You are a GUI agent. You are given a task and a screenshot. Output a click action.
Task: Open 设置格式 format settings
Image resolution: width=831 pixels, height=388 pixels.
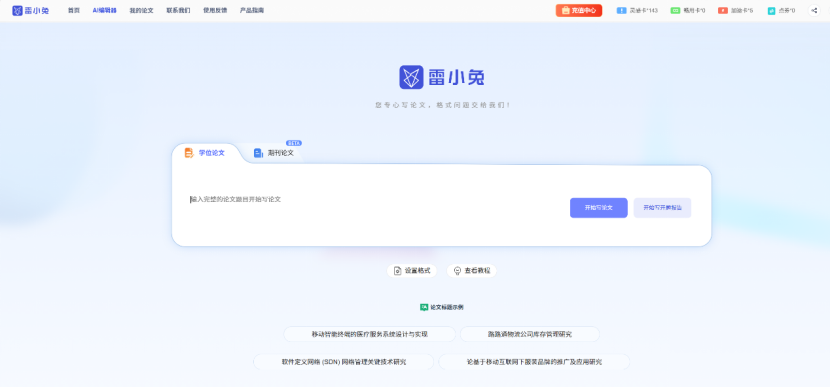pyautogui.click(x=412, y=271)
